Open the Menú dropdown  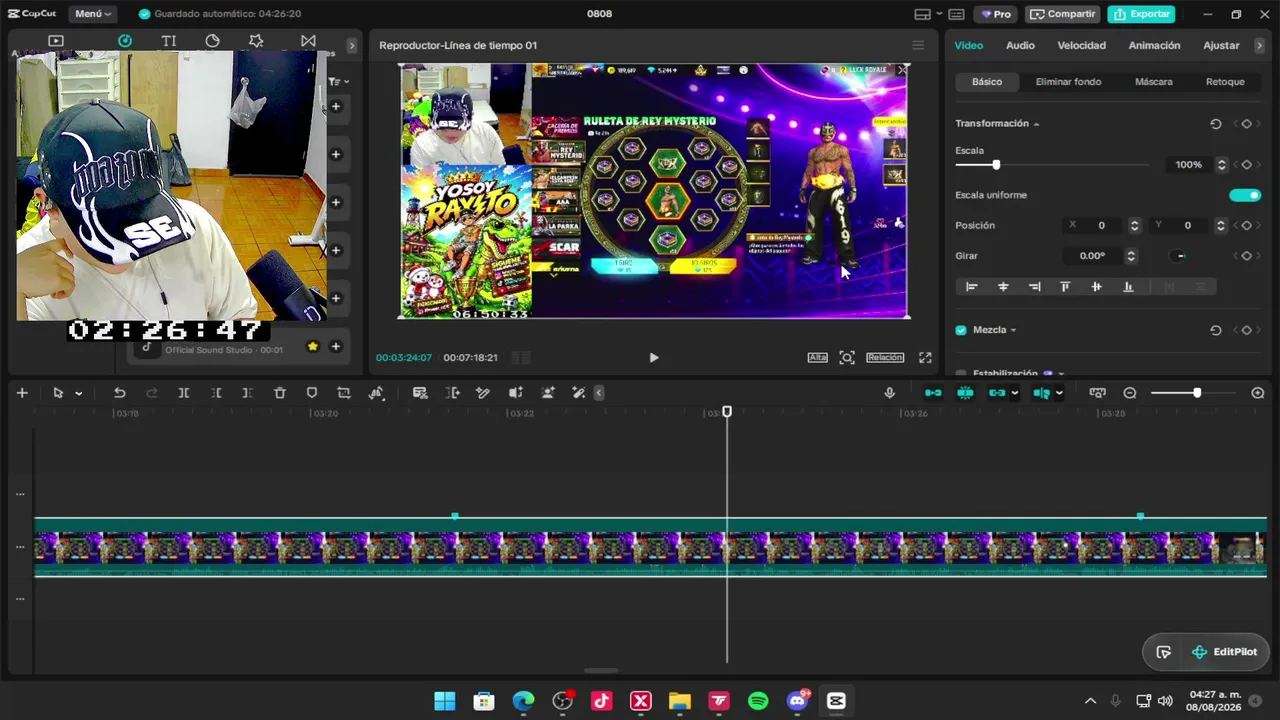pyautogui.click(x=93, y=14)
